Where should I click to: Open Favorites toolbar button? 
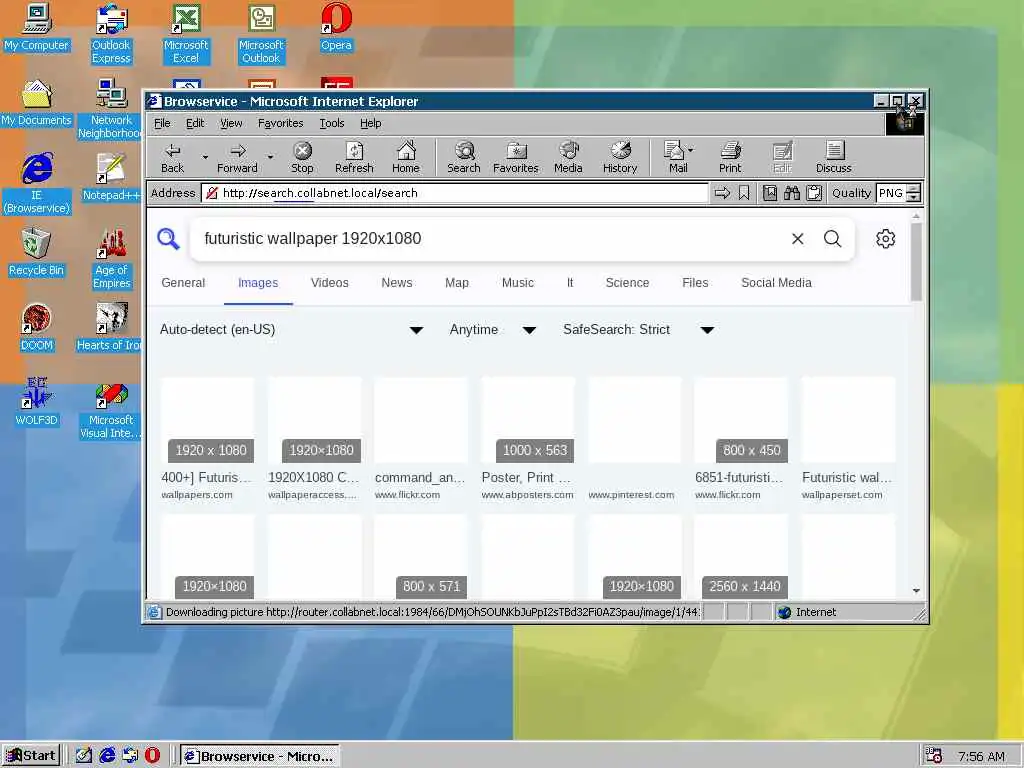coord(516,158)
